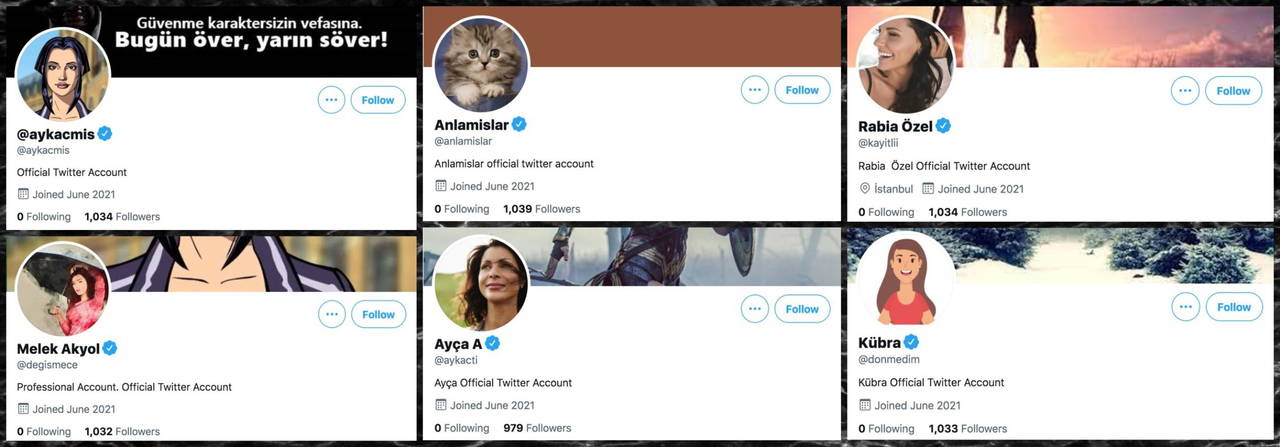Open the kitten profile picture of Anlamislar

pos(482,65)
